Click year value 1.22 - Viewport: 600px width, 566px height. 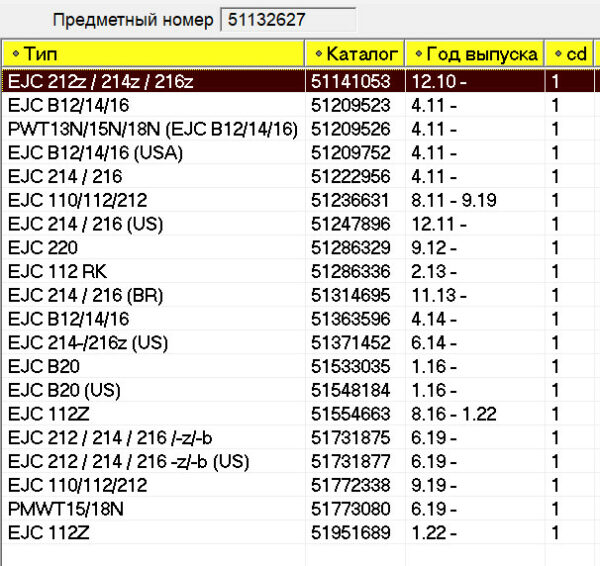click(x=434, y=532)
